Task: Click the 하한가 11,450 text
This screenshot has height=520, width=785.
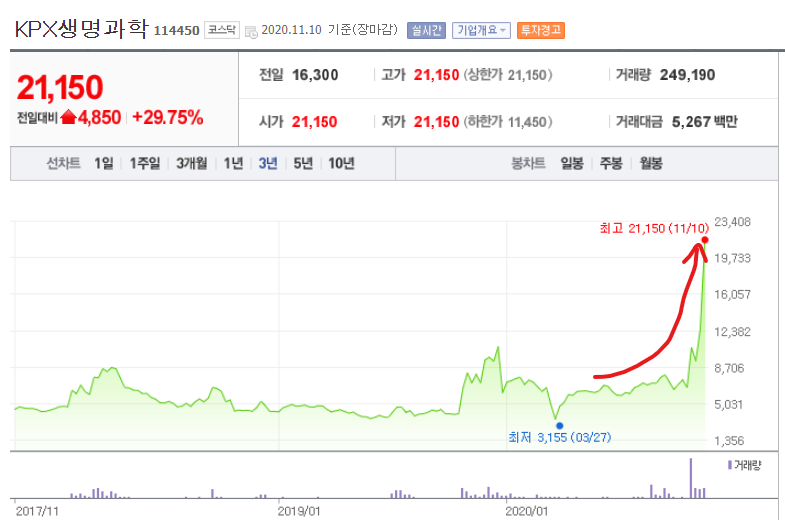Action: [508, 122]
